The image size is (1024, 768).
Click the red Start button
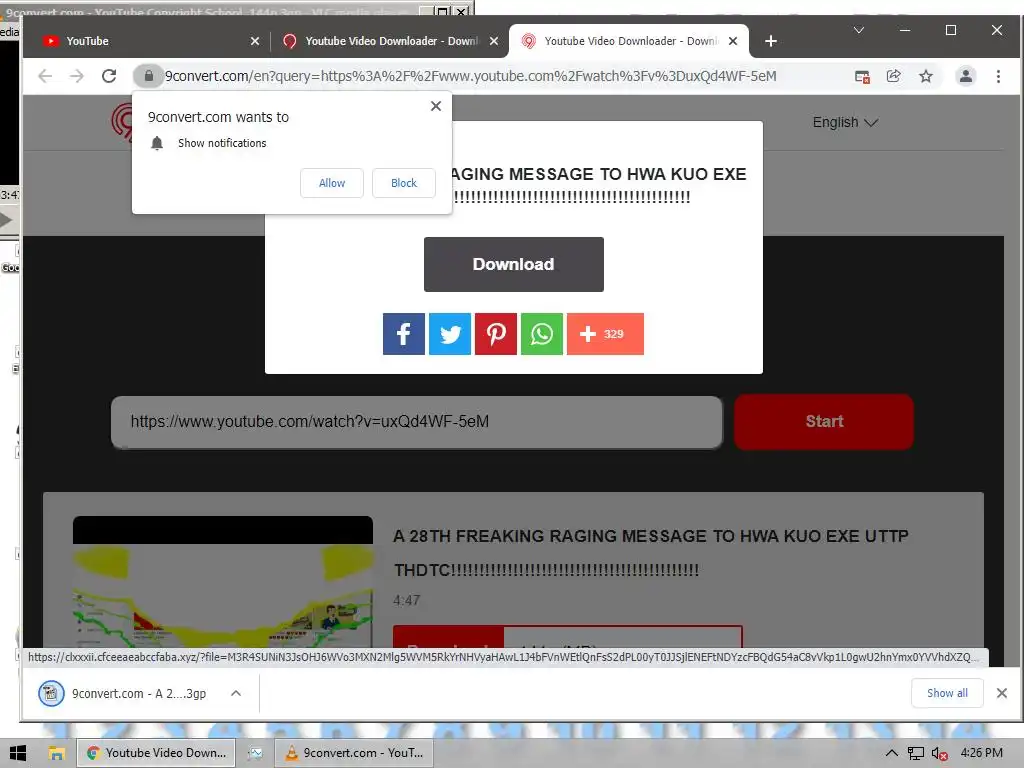coord(824,422)
